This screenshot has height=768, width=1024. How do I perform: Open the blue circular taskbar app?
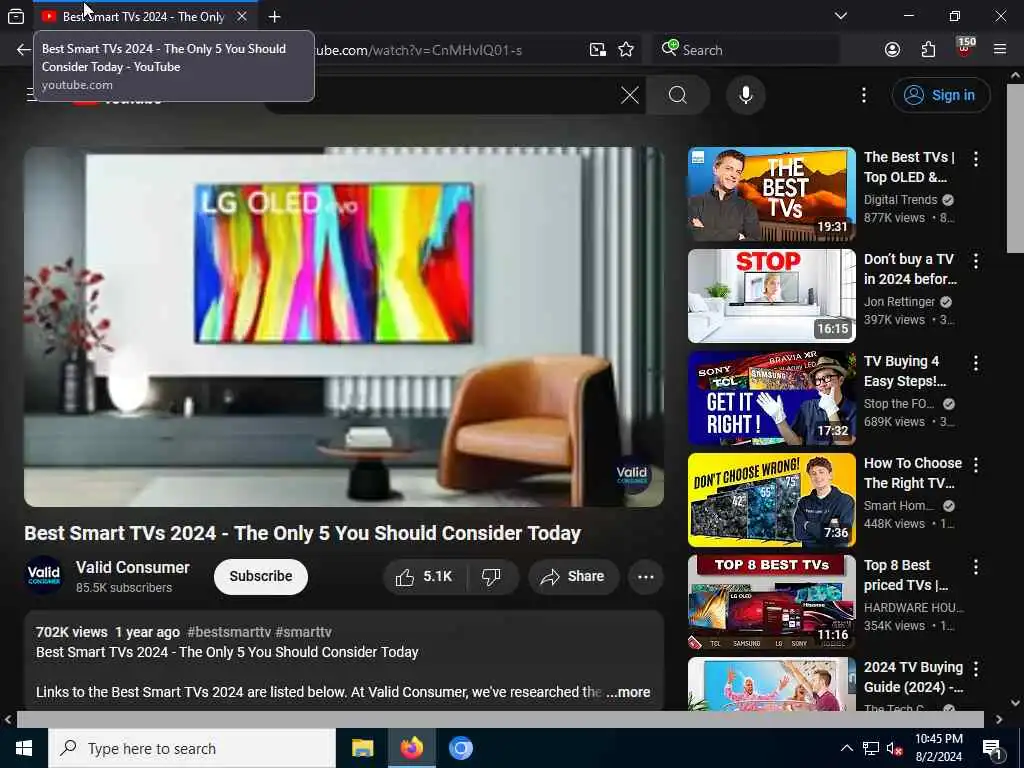[460, 748]
